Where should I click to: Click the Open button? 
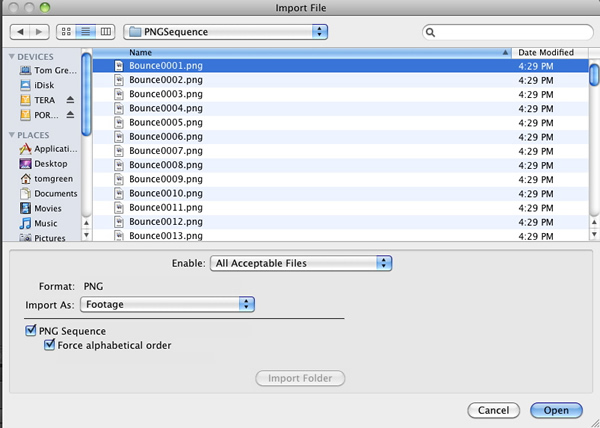coord(556,410)
